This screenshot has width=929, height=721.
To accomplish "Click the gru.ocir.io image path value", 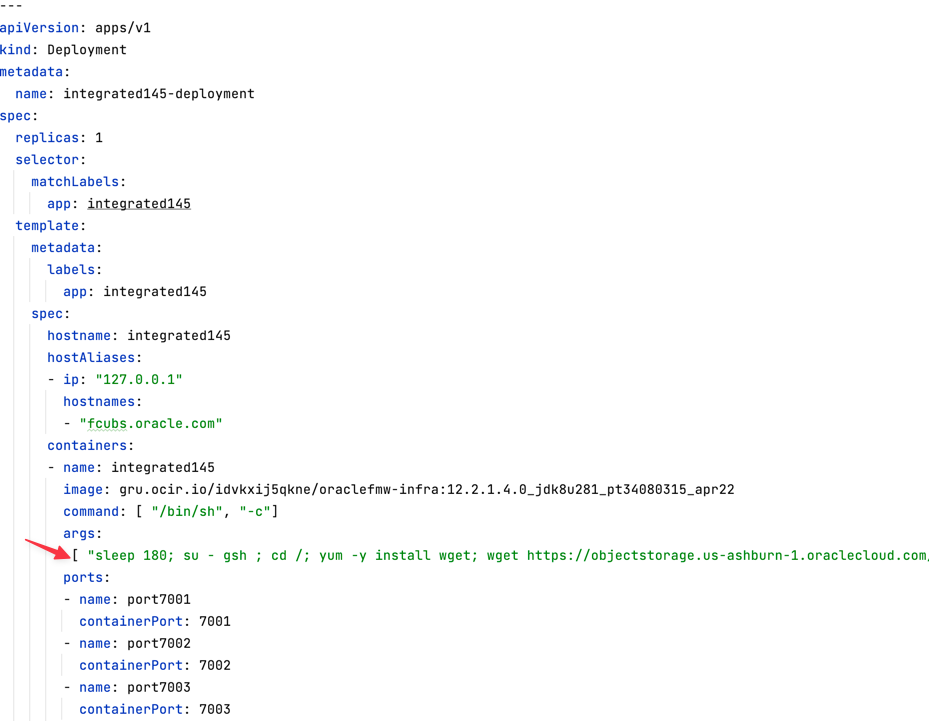I will click(427, 489).
